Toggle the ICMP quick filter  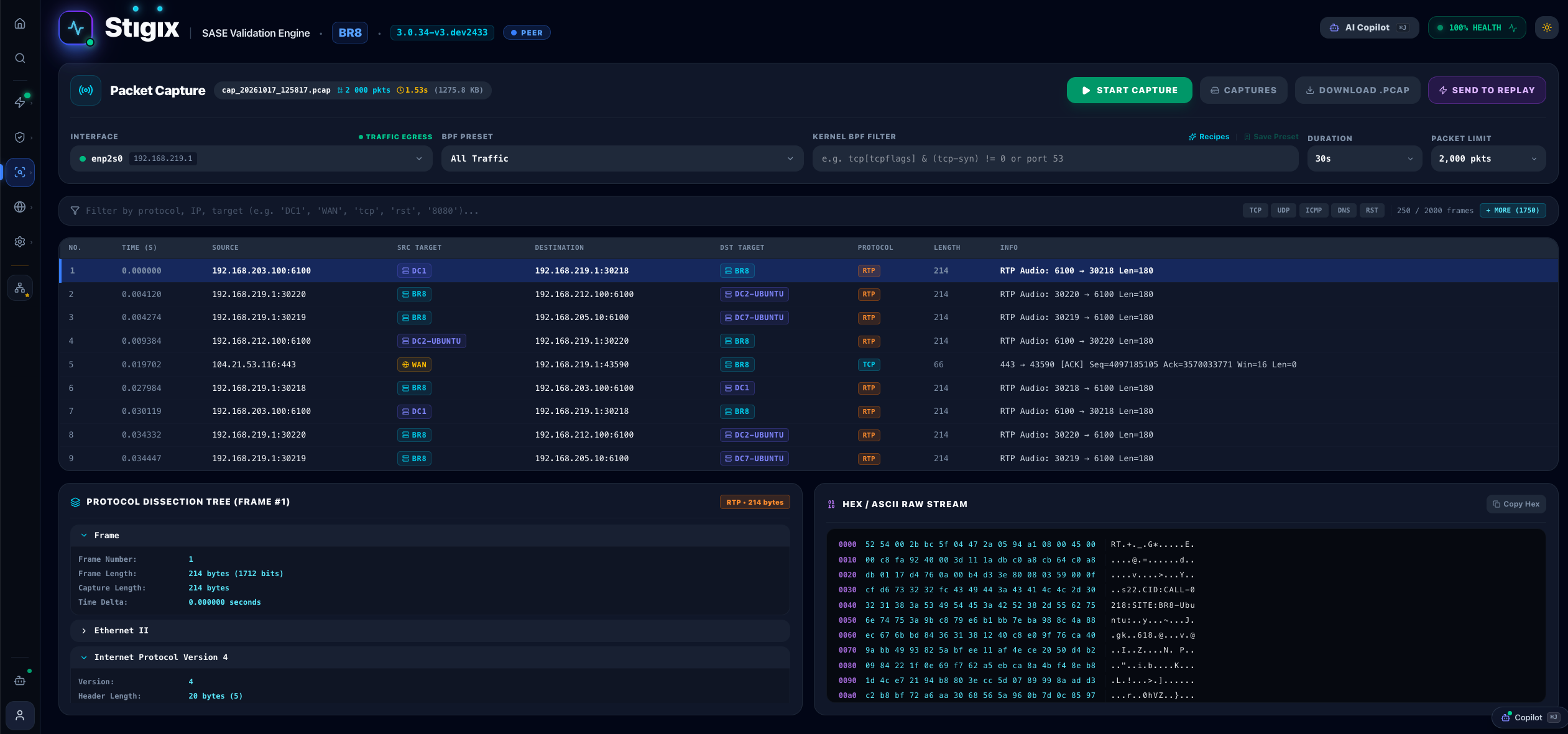click(x=1314, y=211)
